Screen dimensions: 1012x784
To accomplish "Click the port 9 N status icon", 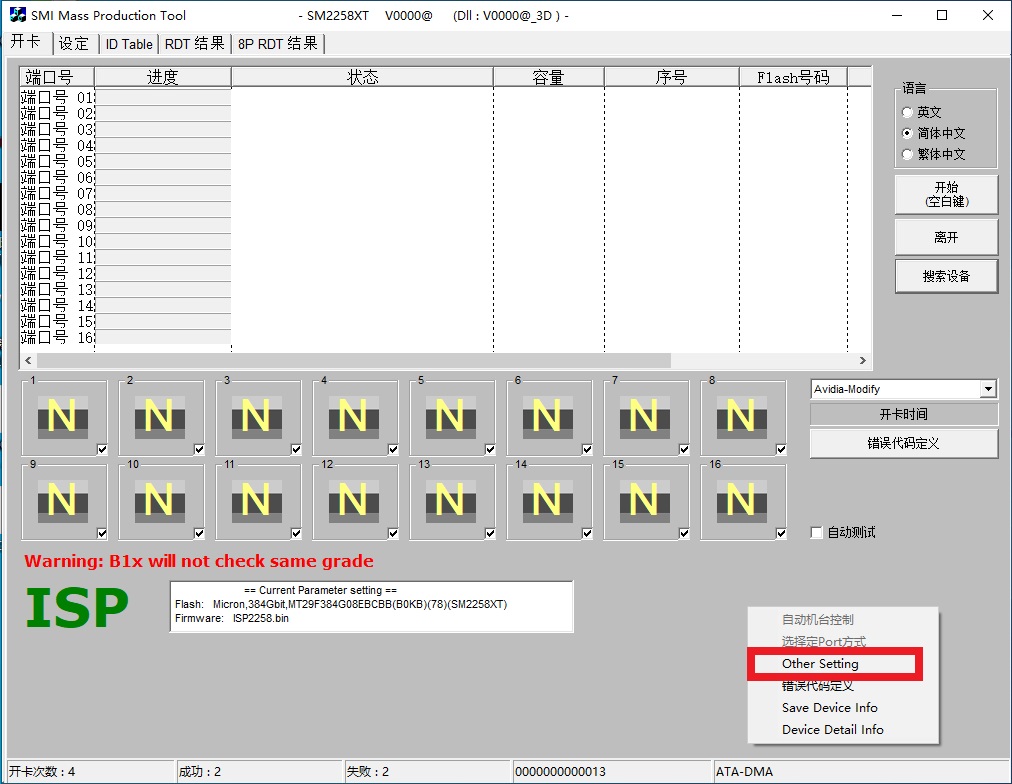I will tap(62, 500).
